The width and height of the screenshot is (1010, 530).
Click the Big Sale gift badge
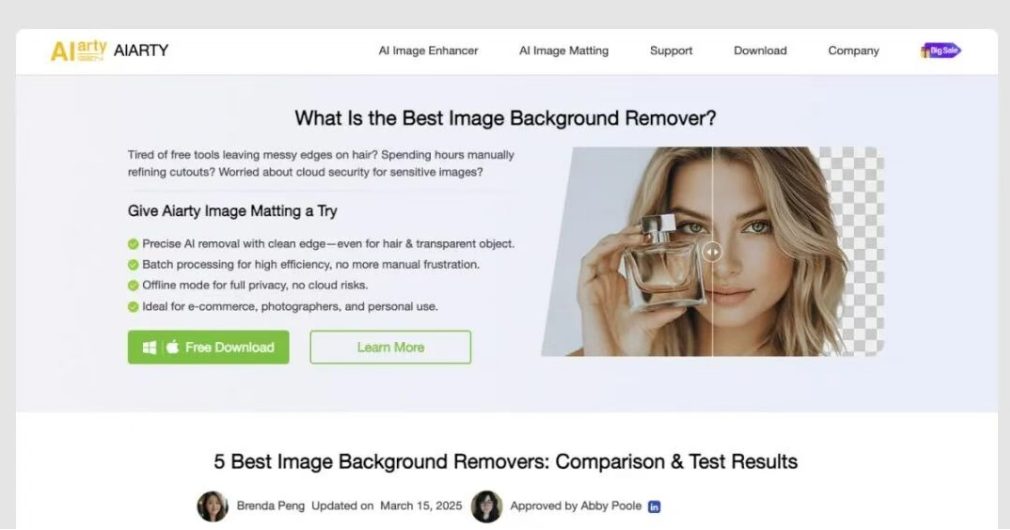[940, 50]
